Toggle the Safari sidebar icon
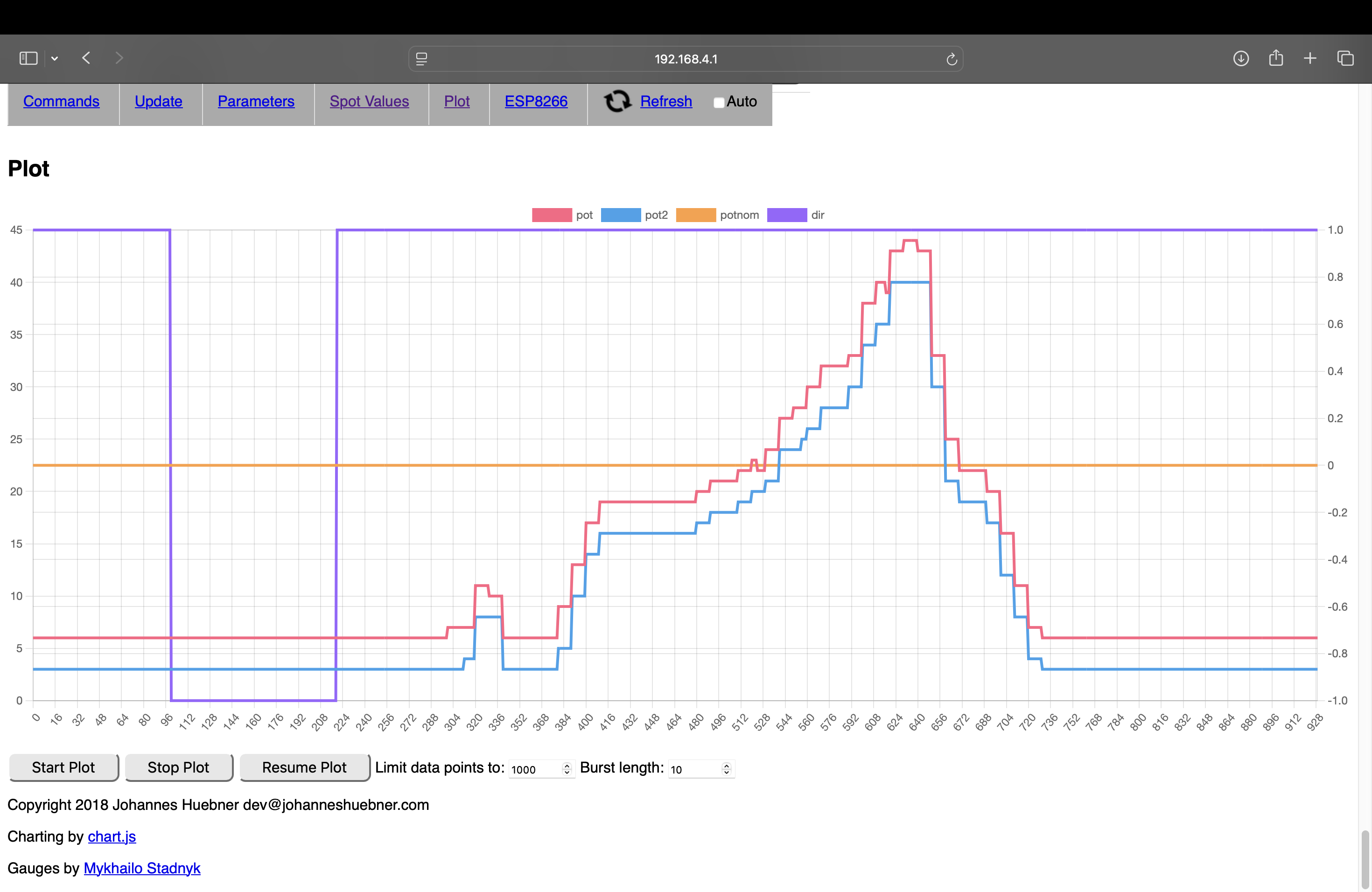The image size is (1372, 892). pos(28,58)
